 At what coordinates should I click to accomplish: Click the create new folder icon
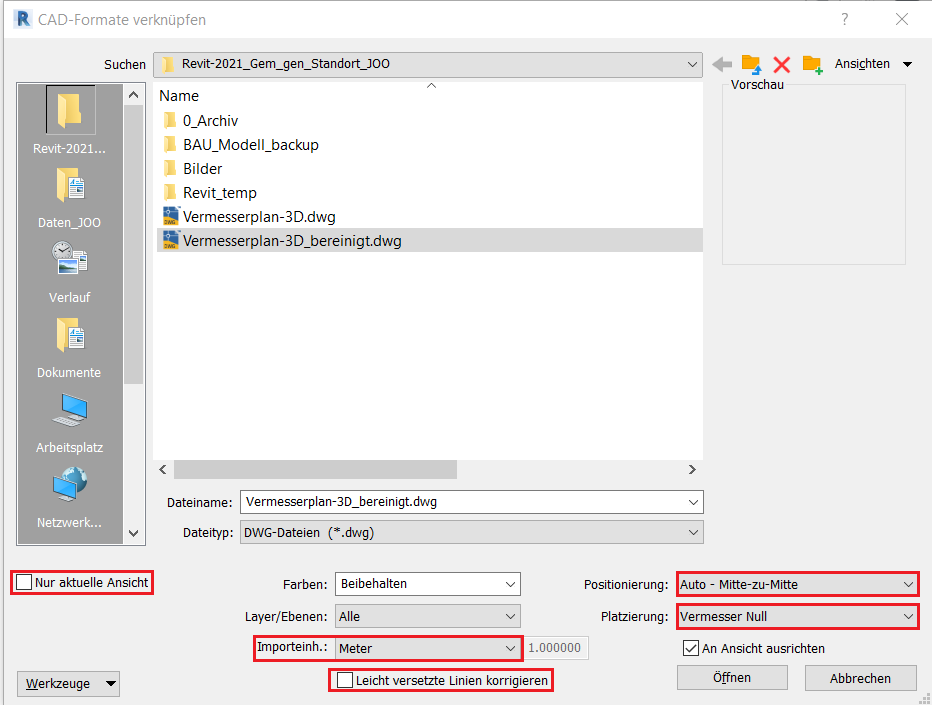tap(812, 64)
